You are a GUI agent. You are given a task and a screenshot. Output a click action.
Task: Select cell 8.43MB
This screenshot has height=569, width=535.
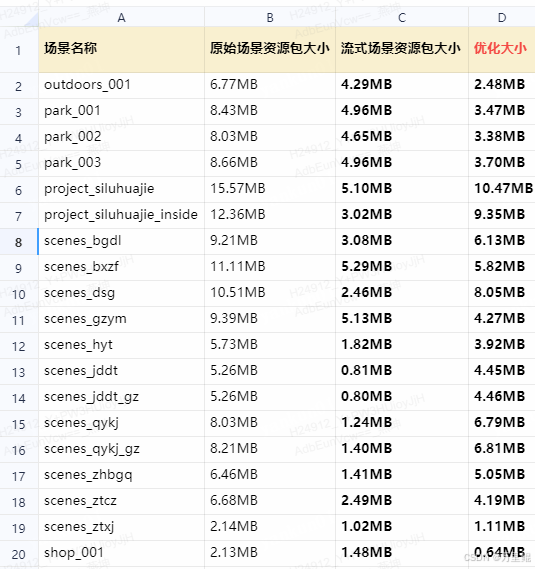(270, 111)
